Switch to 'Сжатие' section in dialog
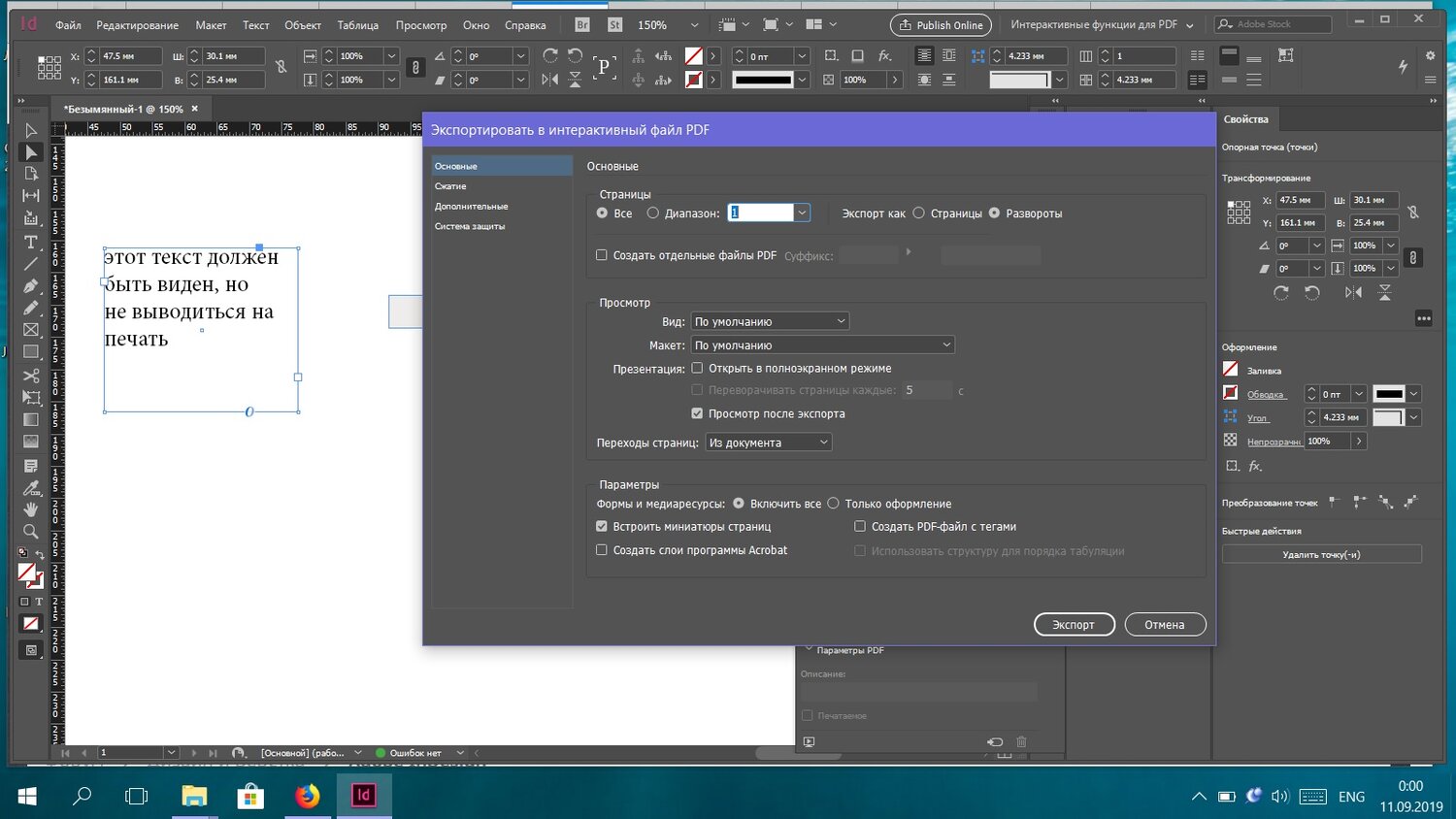The image size is (1456, 819). click(x=450, y=186)
